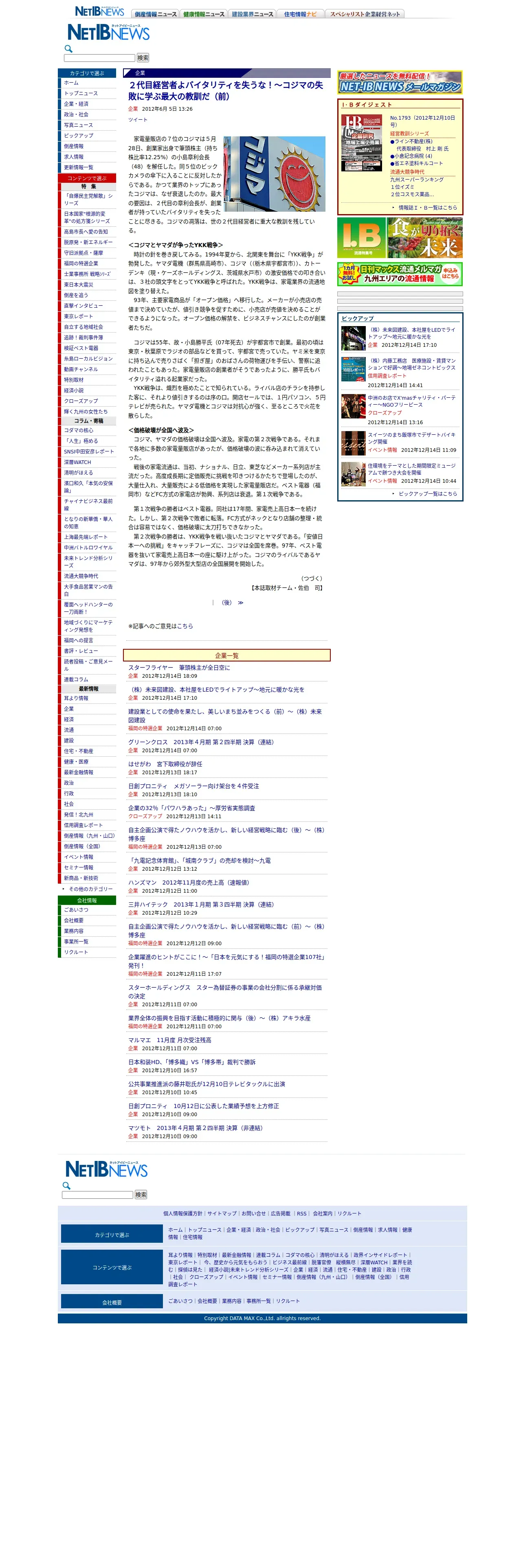Focus the top search input field
Viewport: 523px width, 1568px height.
click(x=99, y=58)
